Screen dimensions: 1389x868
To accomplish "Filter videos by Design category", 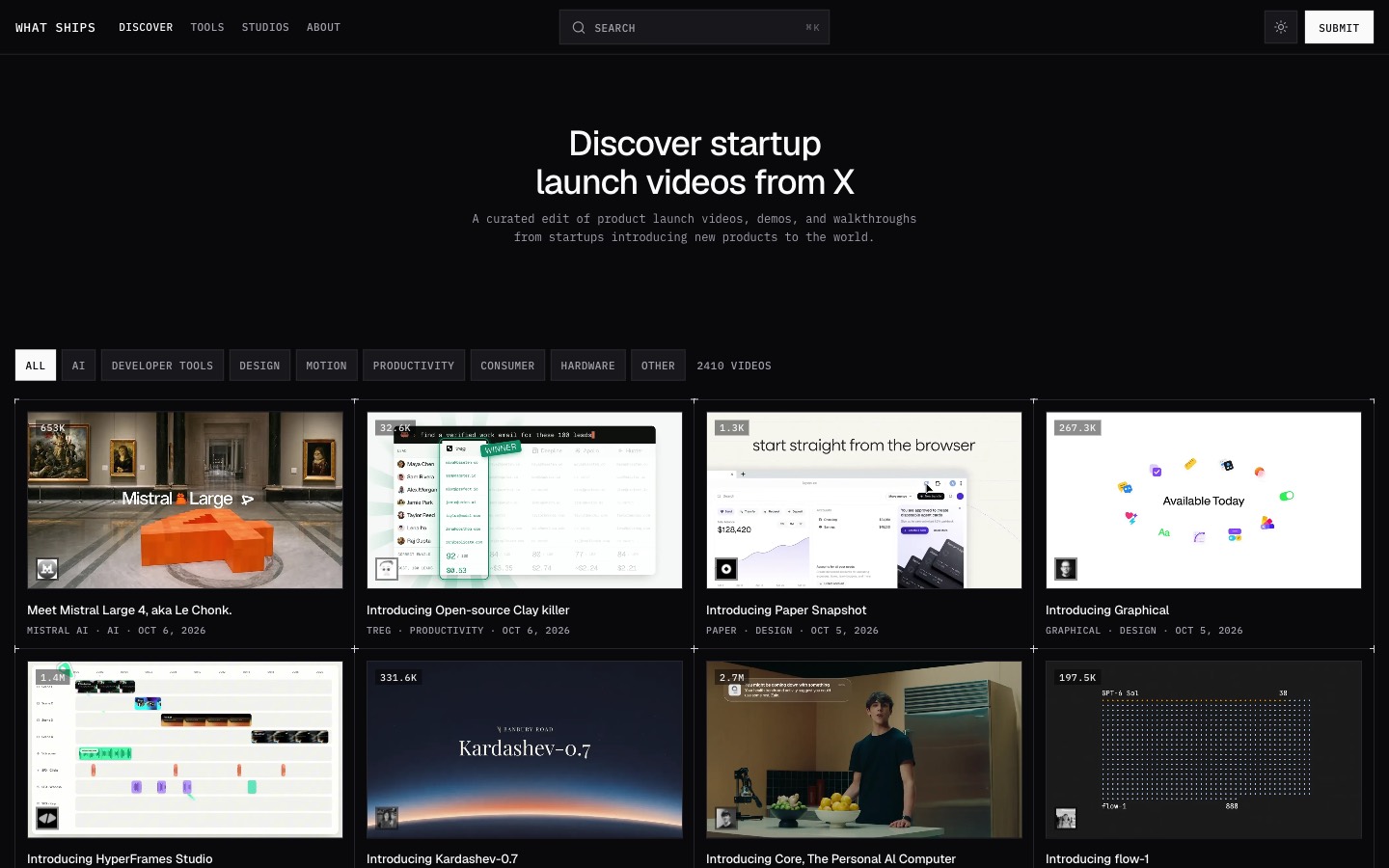I will click(259, 366).
